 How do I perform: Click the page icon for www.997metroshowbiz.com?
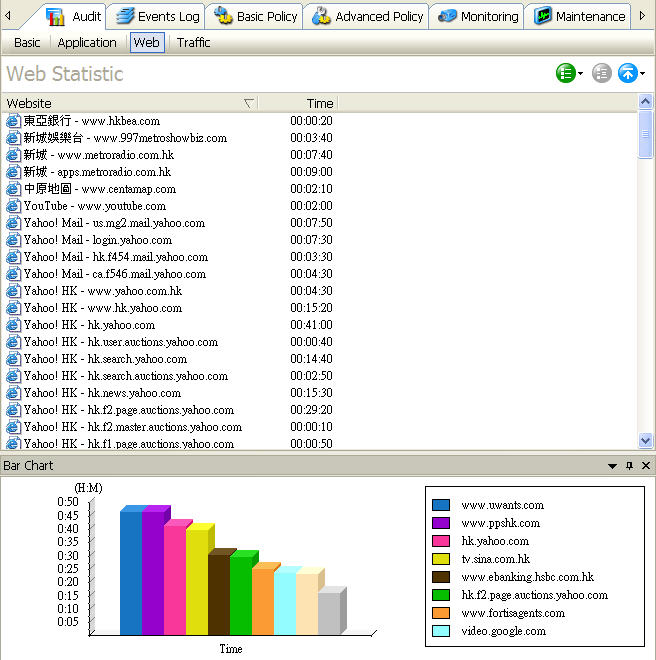(13, 138)
